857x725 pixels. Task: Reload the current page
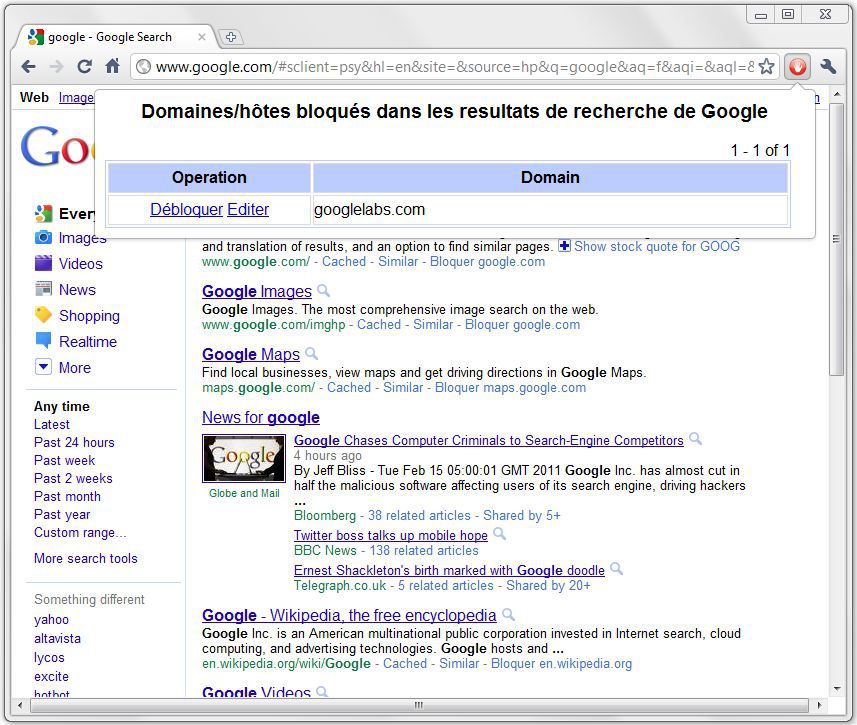click(x=84, y=67)
